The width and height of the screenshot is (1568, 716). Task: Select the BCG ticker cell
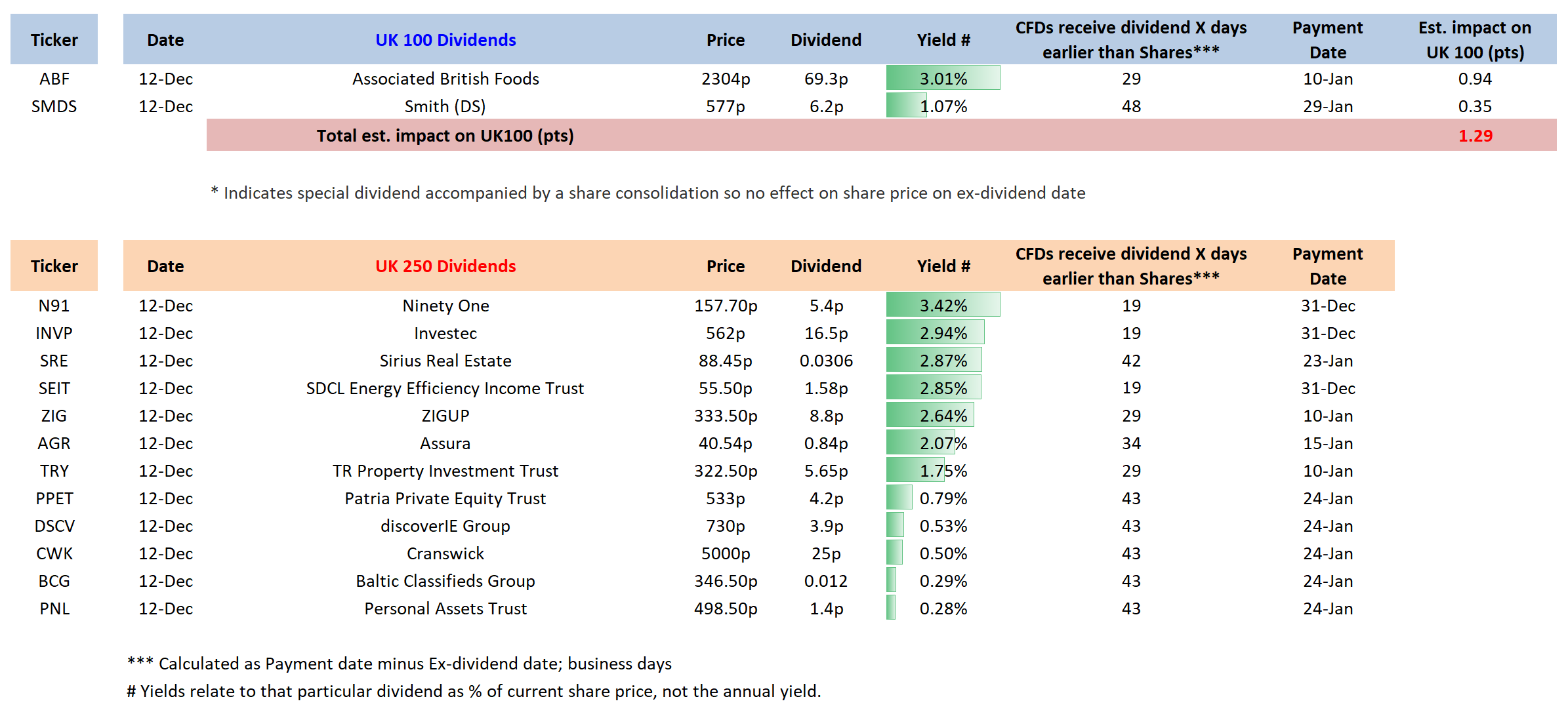point(54,581)
